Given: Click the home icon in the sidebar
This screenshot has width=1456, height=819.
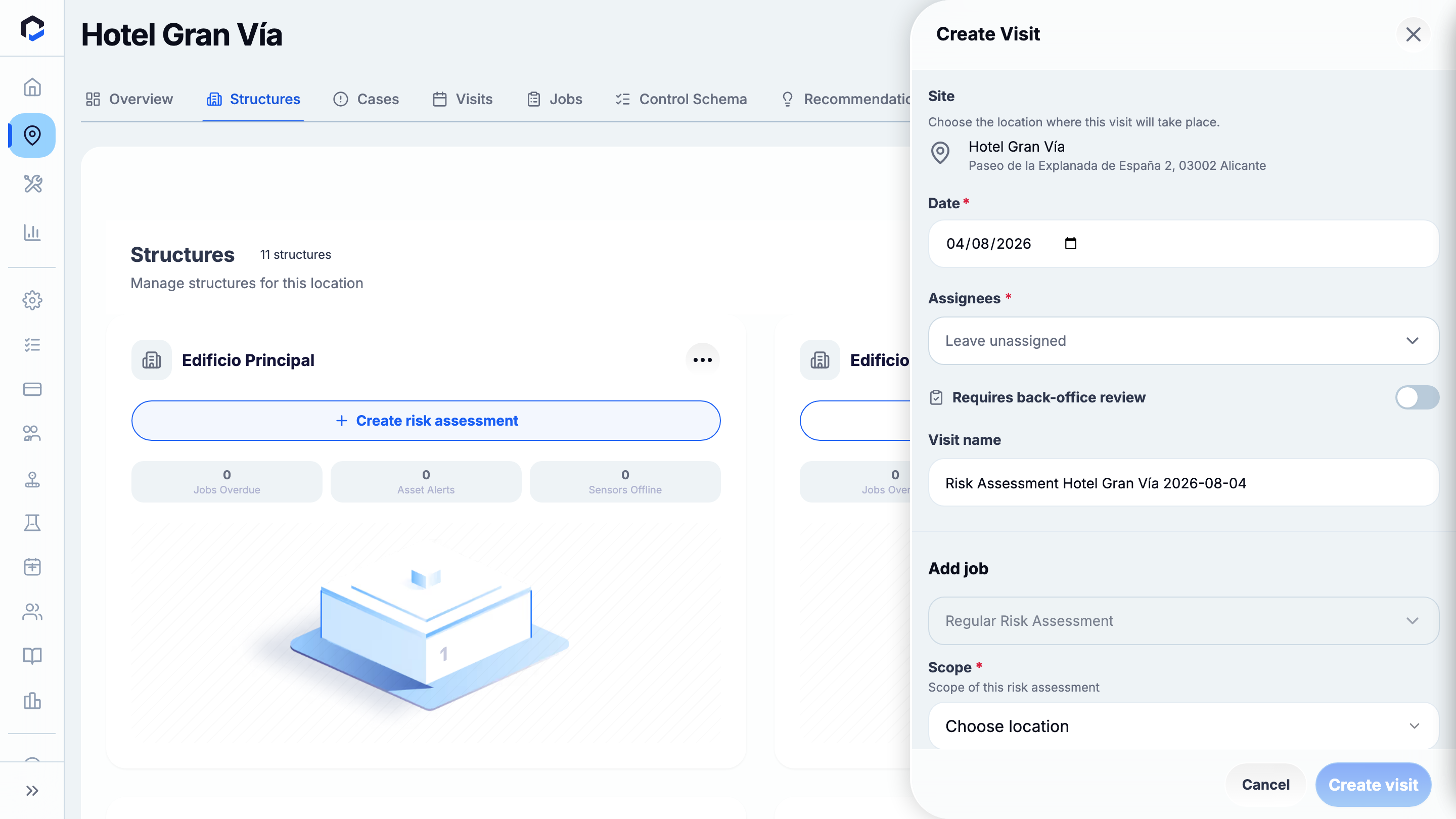Looking at the screenshot, I should [32, 87].
